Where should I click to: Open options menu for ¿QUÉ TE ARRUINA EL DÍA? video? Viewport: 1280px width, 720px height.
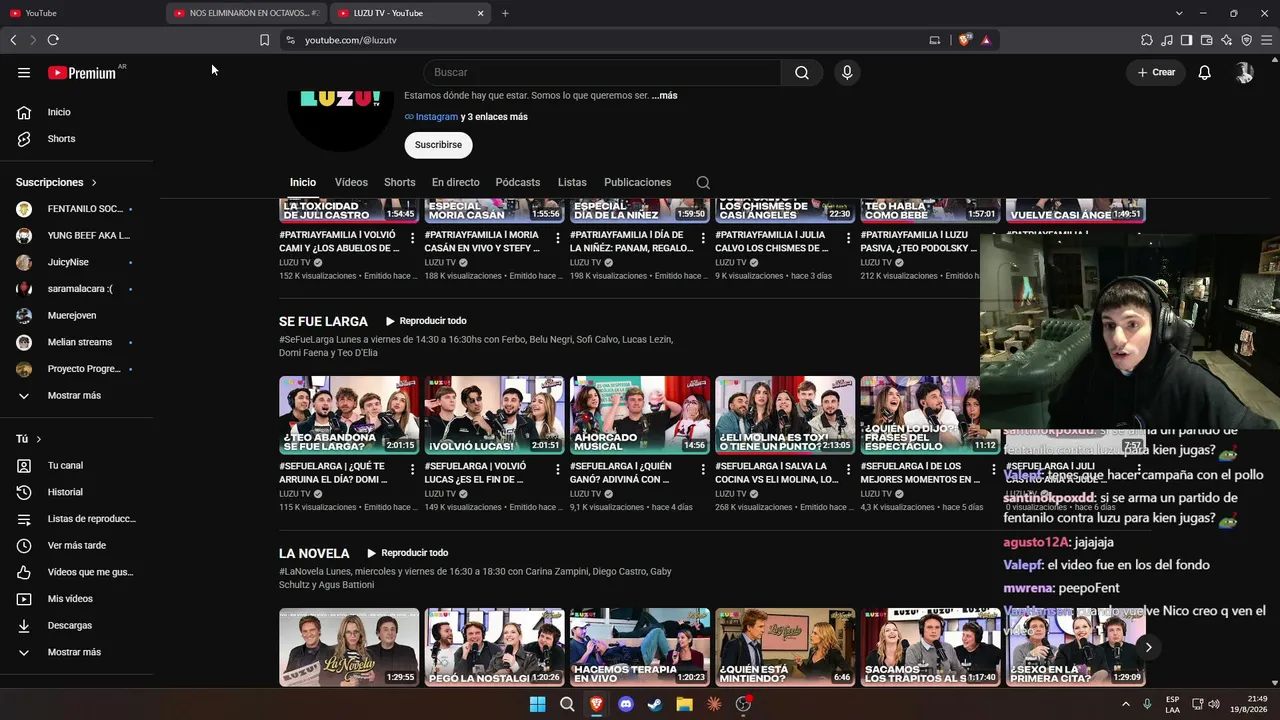[x=412, y=469]
